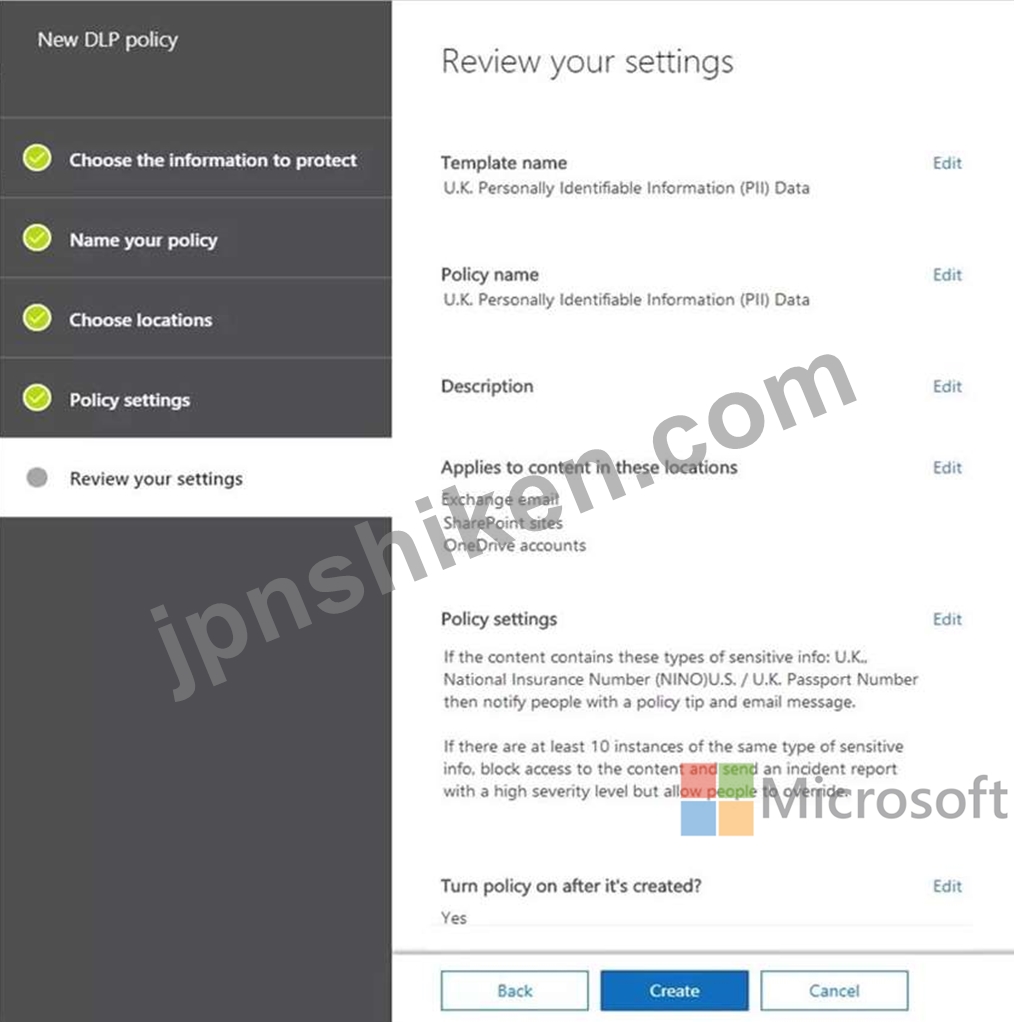This screenshot has width=1014, height=1022.
Task: Click Create to create the DLP policy
Action: pyautogui.click(x=674, y=991)
